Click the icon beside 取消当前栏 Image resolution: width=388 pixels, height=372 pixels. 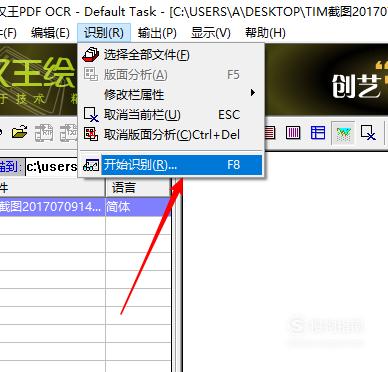[x=91, y=115]
